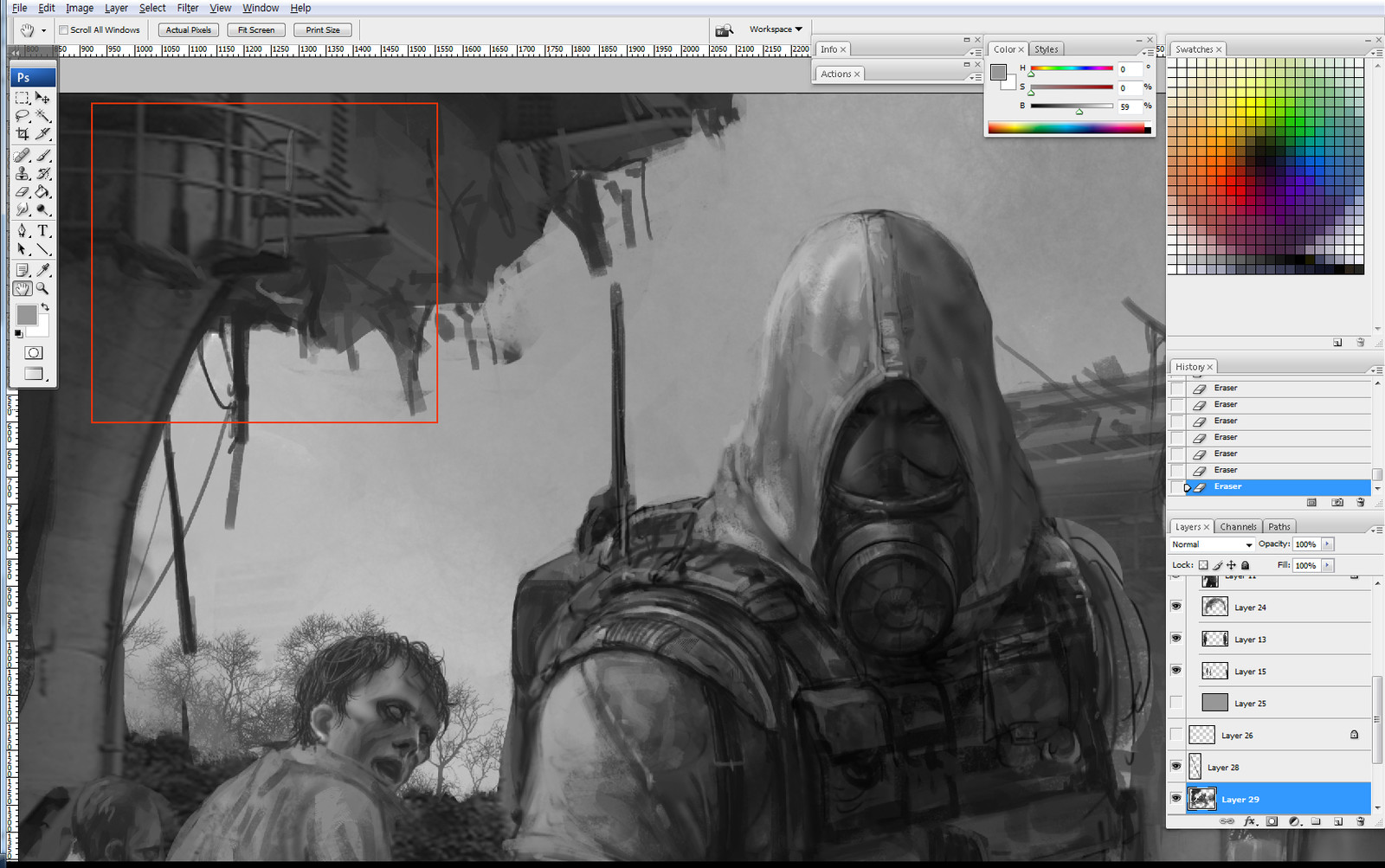Select the Healing Brush tool
Screen dimensions: 1385x868
click(x=23, y=156)
